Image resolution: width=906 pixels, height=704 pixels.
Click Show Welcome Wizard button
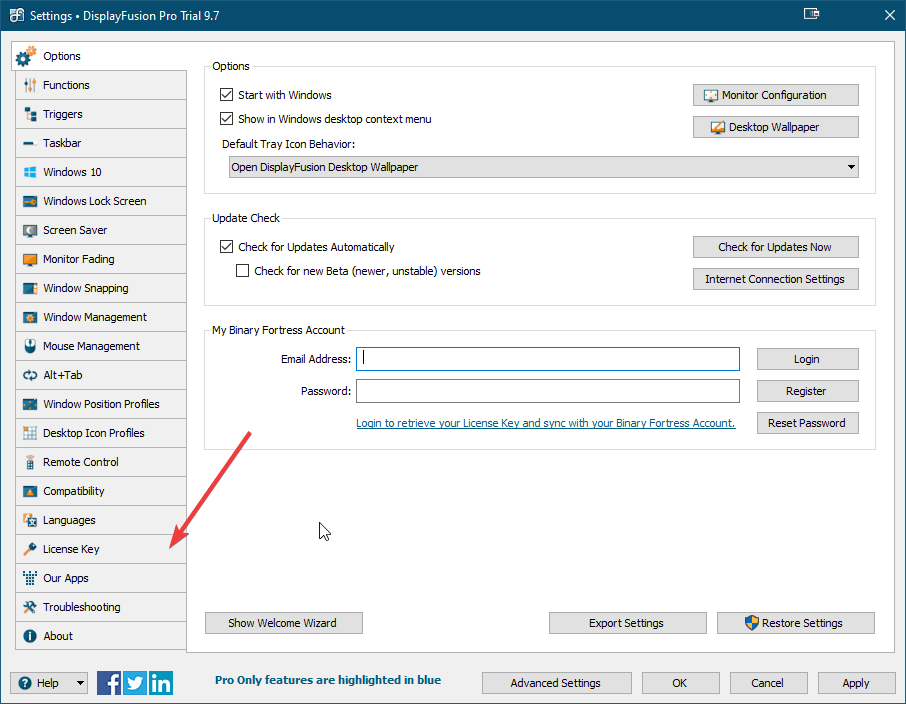point(284,623)
